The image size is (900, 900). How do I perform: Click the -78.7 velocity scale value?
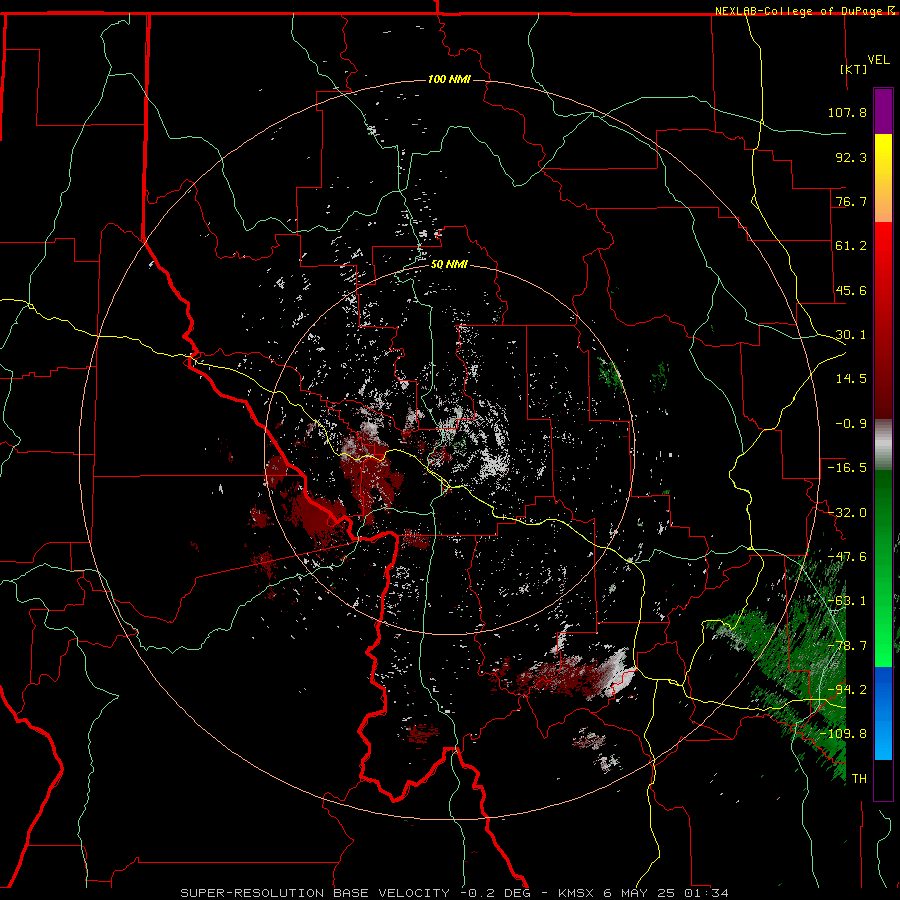(847, 646)
